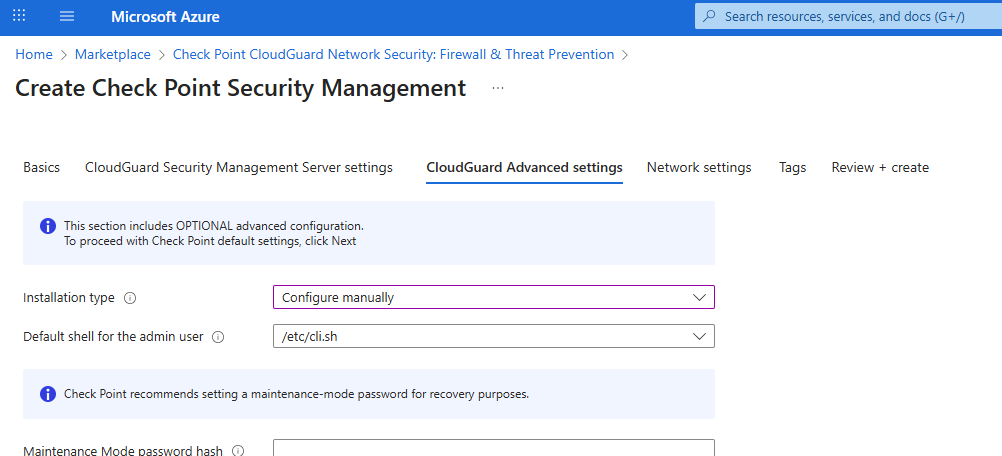Screen dimensions: 1002x456
Task: Click info icon in OPTIONAL advanced configuration banner
Action: tap(47, 226)
